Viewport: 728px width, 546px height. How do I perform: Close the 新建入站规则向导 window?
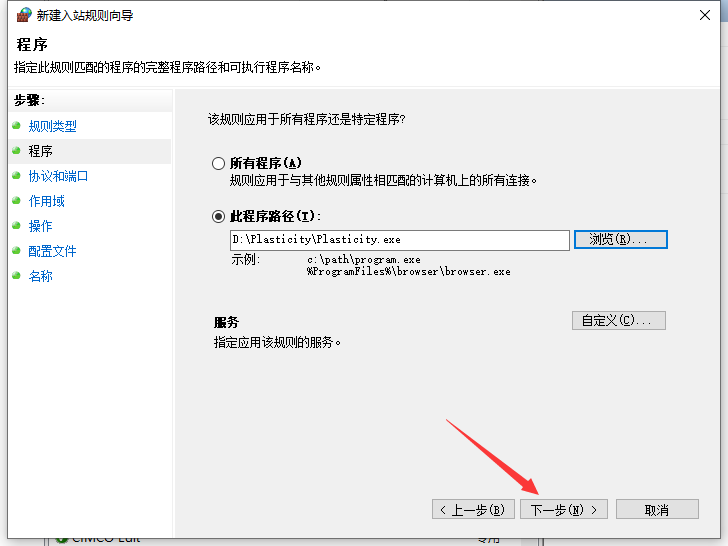[704, 16]
